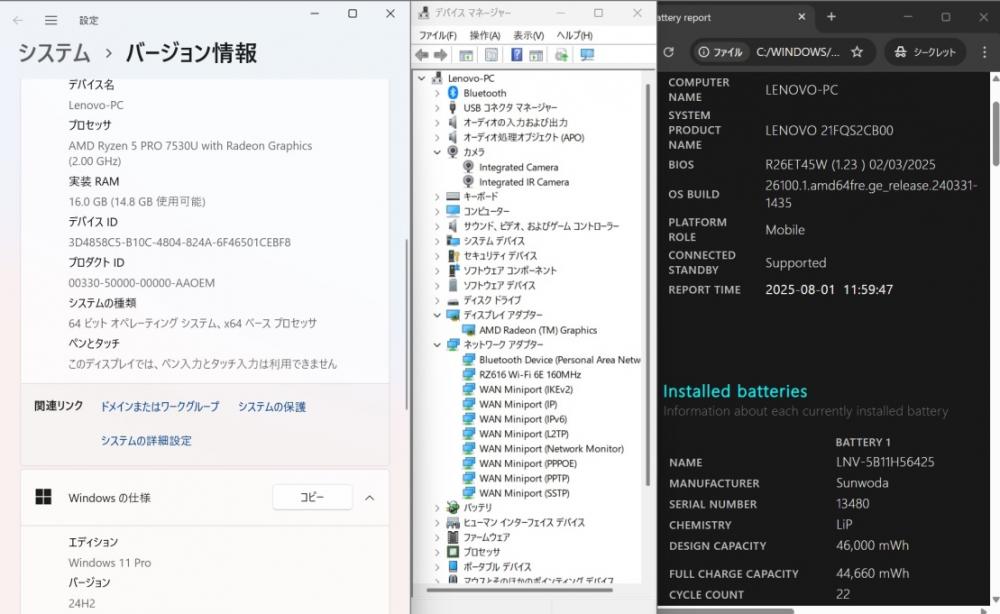Open the ファイル(F) menu
1000x614 pixels.
click(438, 35)
